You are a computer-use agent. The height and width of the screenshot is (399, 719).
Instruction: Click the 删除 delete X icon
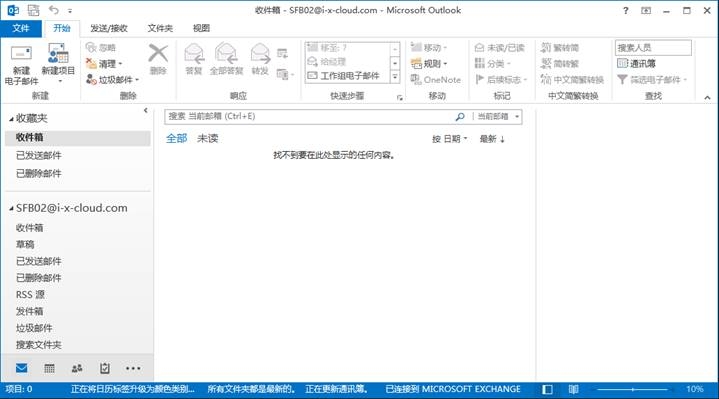[x=158, y=54]
